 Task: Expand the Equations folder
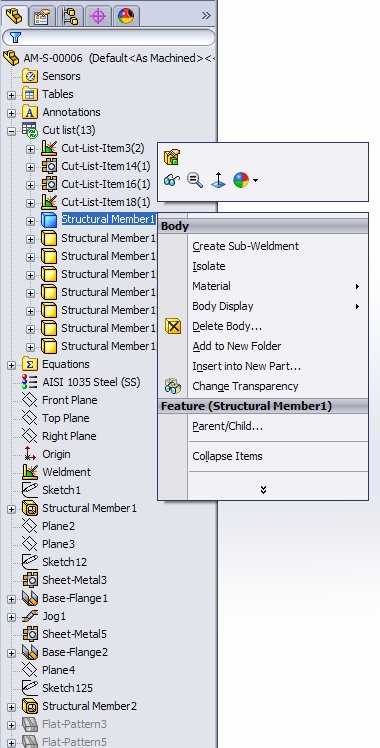11,365
